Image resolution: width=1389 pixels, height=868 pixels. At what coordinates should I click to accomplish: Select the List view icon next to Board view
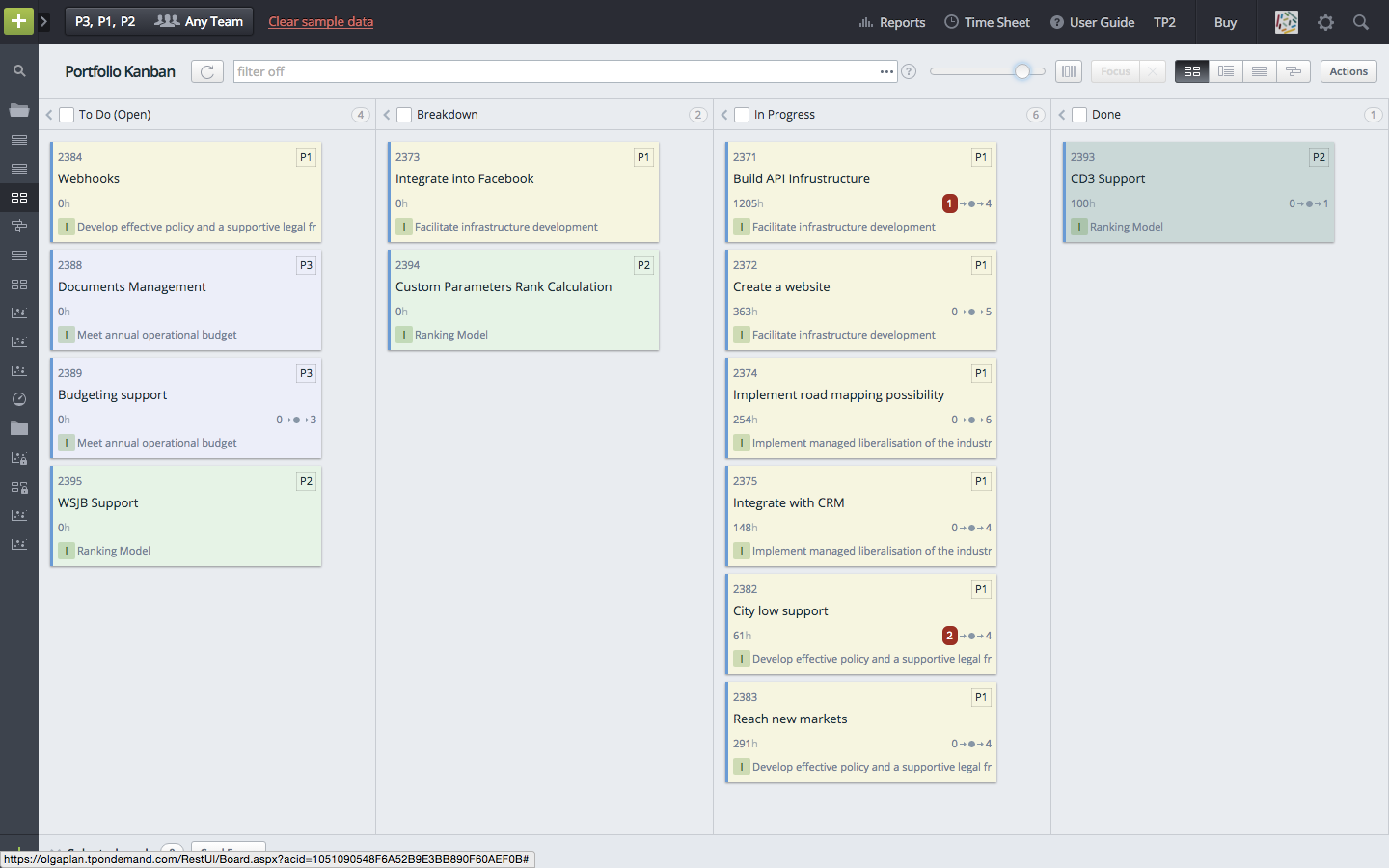point(1225,70)
